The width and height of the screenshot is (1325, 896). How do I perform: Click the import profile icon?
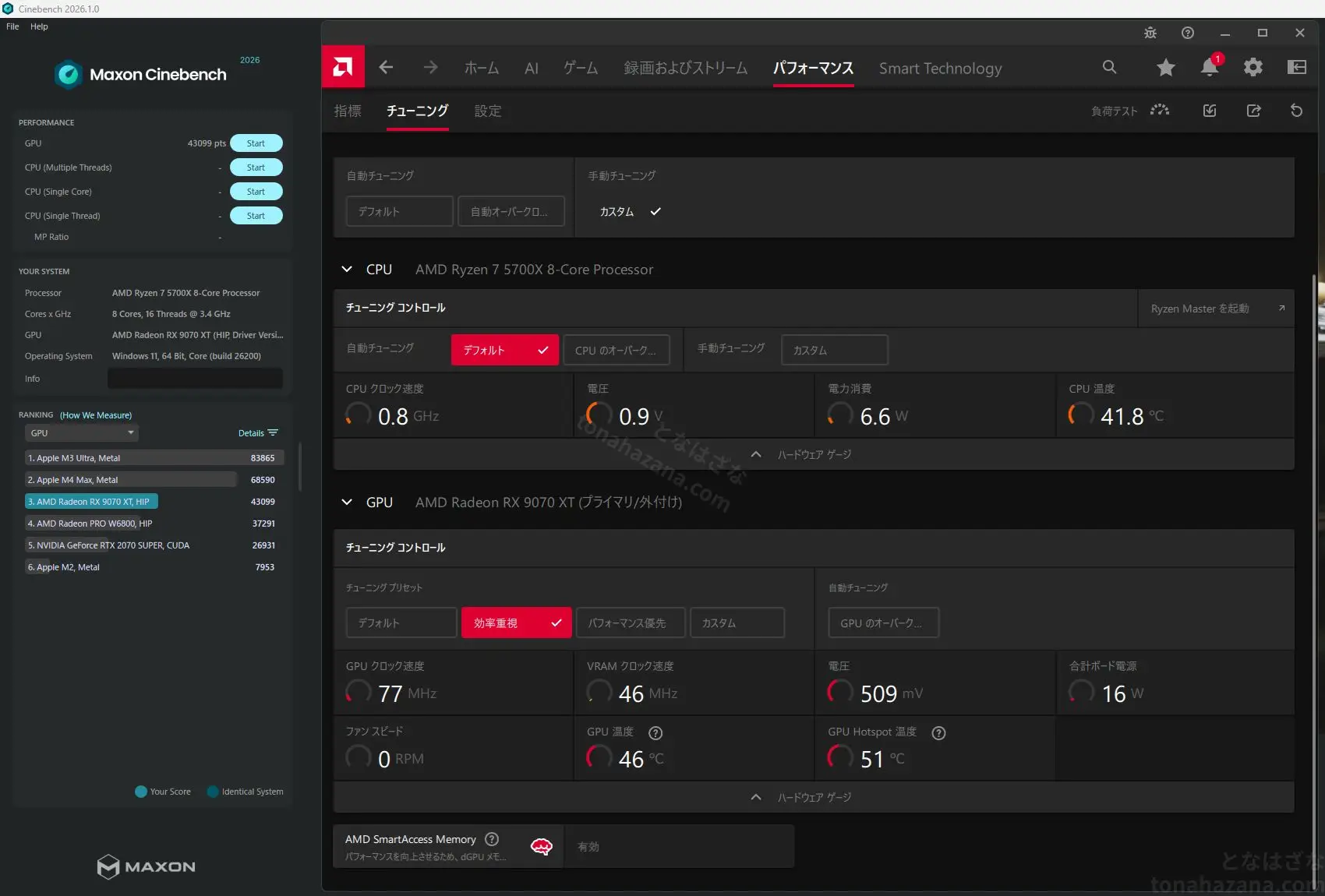coord(1210,111)
